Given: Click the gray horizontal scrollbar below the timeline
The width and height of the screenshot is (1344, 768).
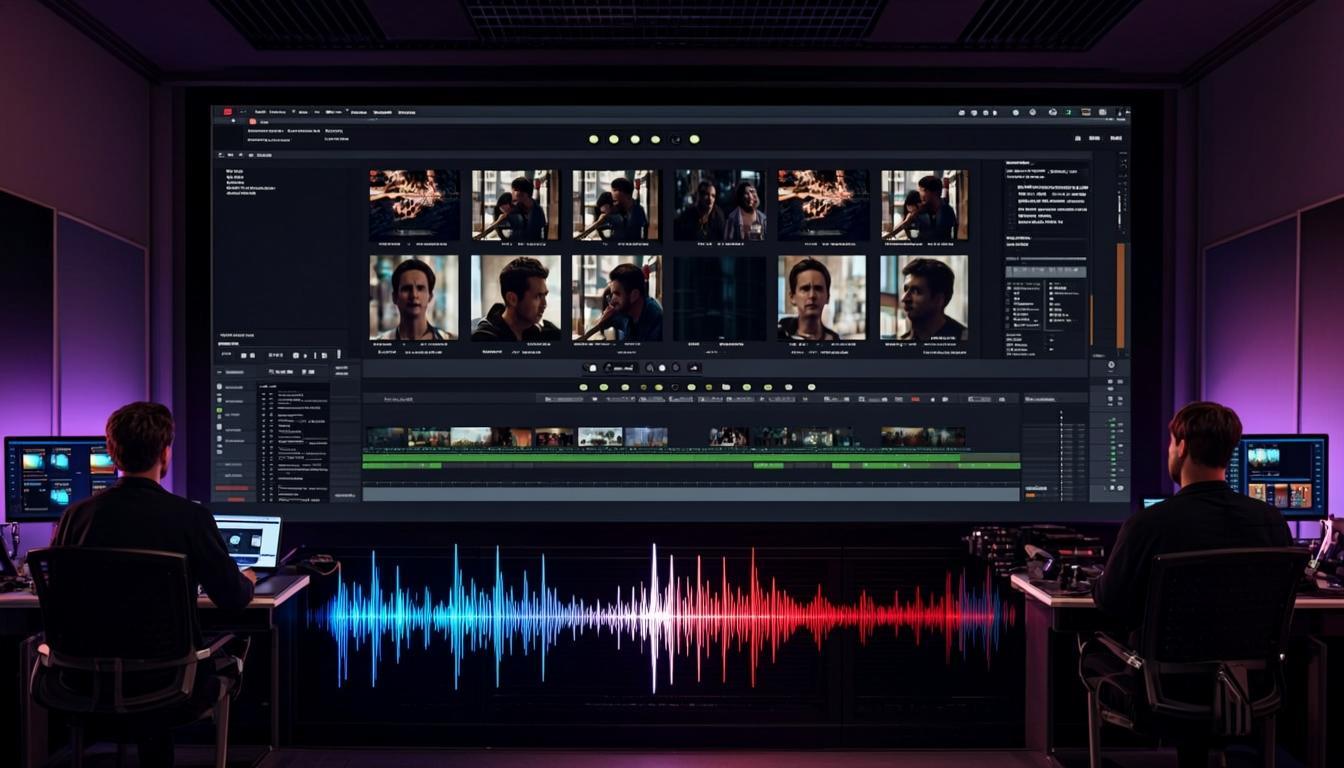Looking at the screenshot, I should pos(690,494).
